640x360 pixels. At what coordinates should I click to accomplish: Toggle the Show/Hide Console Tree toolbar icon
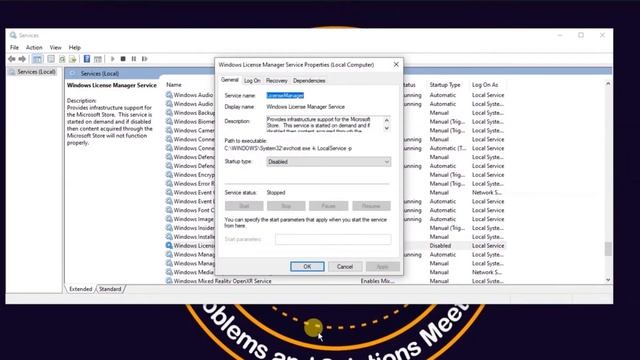[37, 59]
